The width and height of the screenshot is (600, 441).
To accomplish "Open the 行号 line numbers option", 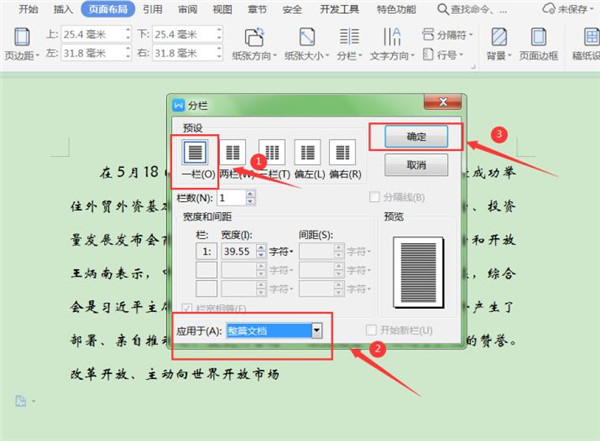I will coord(443,55).
